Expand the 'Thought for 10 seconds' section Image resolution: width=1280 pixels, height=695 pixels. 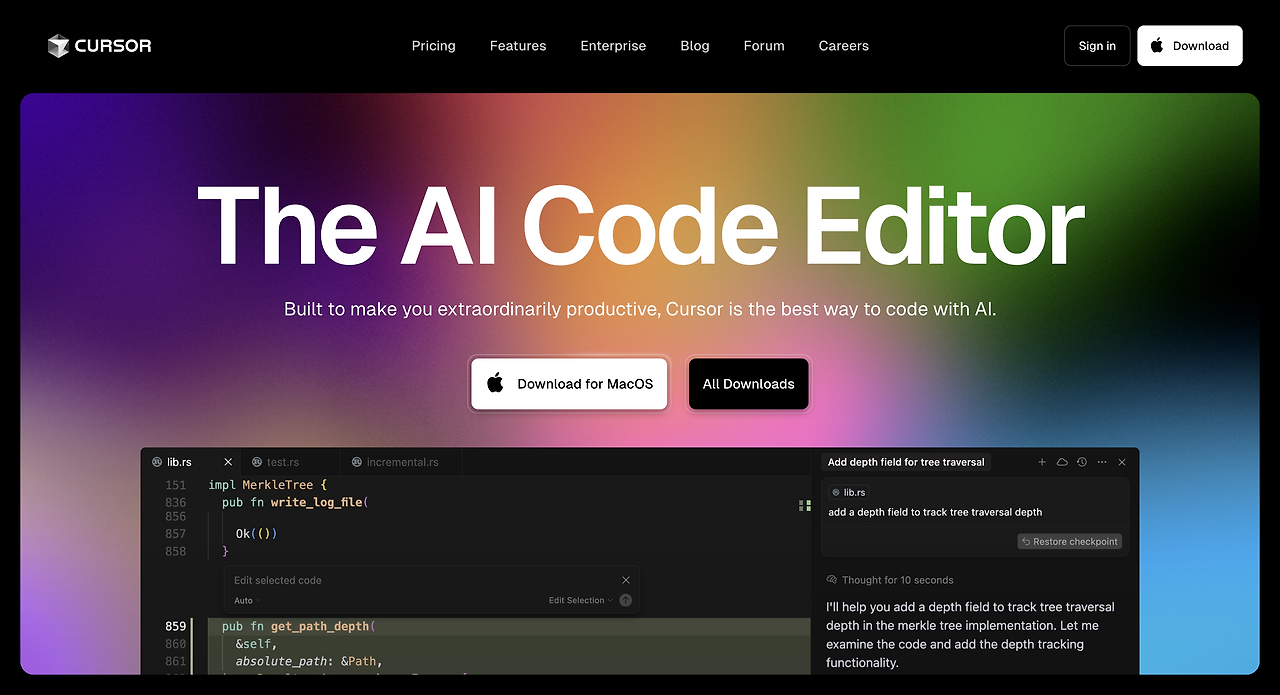[x=890, y=580]
